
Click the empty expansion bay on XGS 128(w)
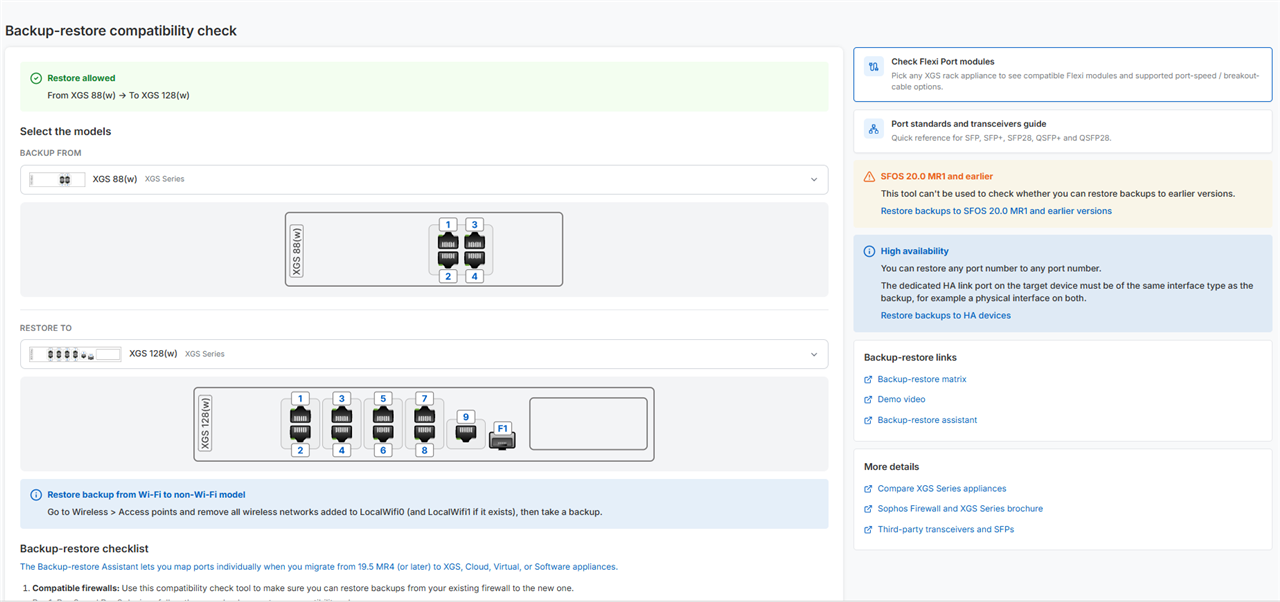588,423
